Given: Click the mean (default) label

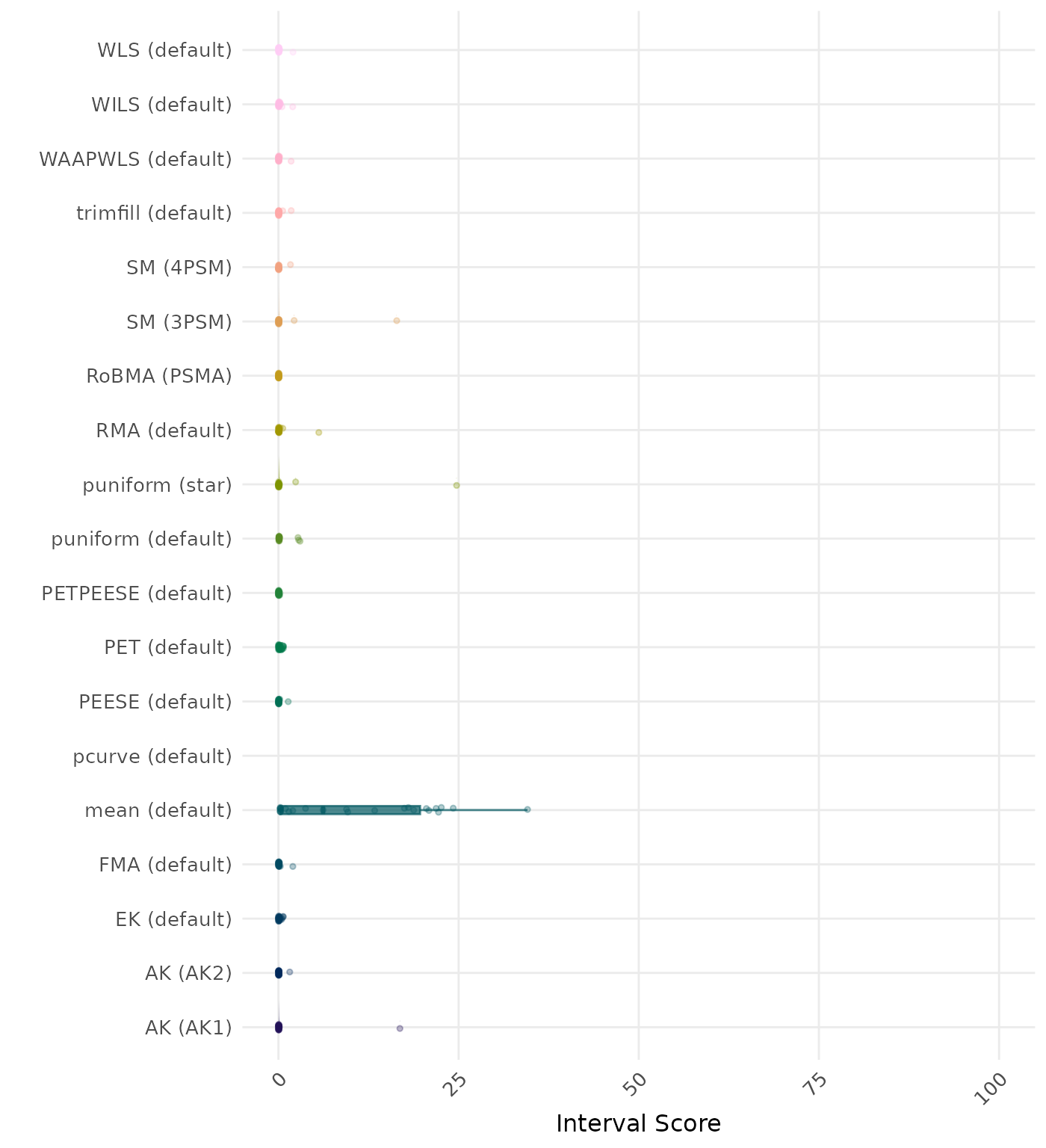Looking at the screenshot, I should tap(158, 810).
